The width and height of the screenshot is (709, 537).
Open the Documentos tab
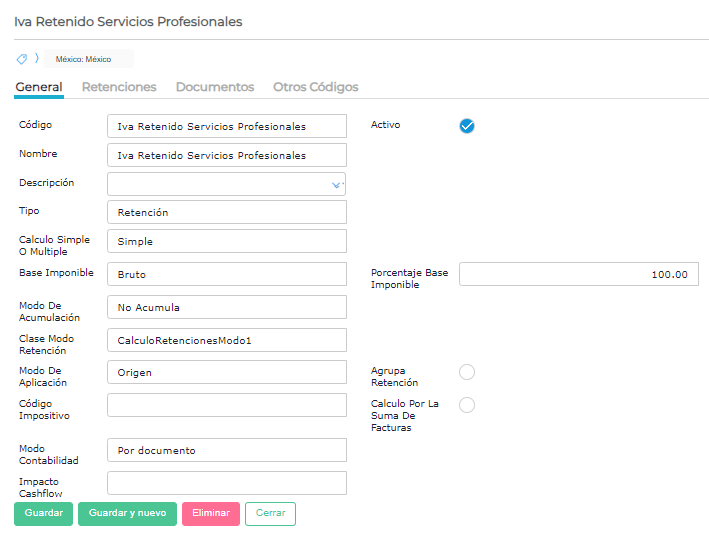click(x=215, y=87)
